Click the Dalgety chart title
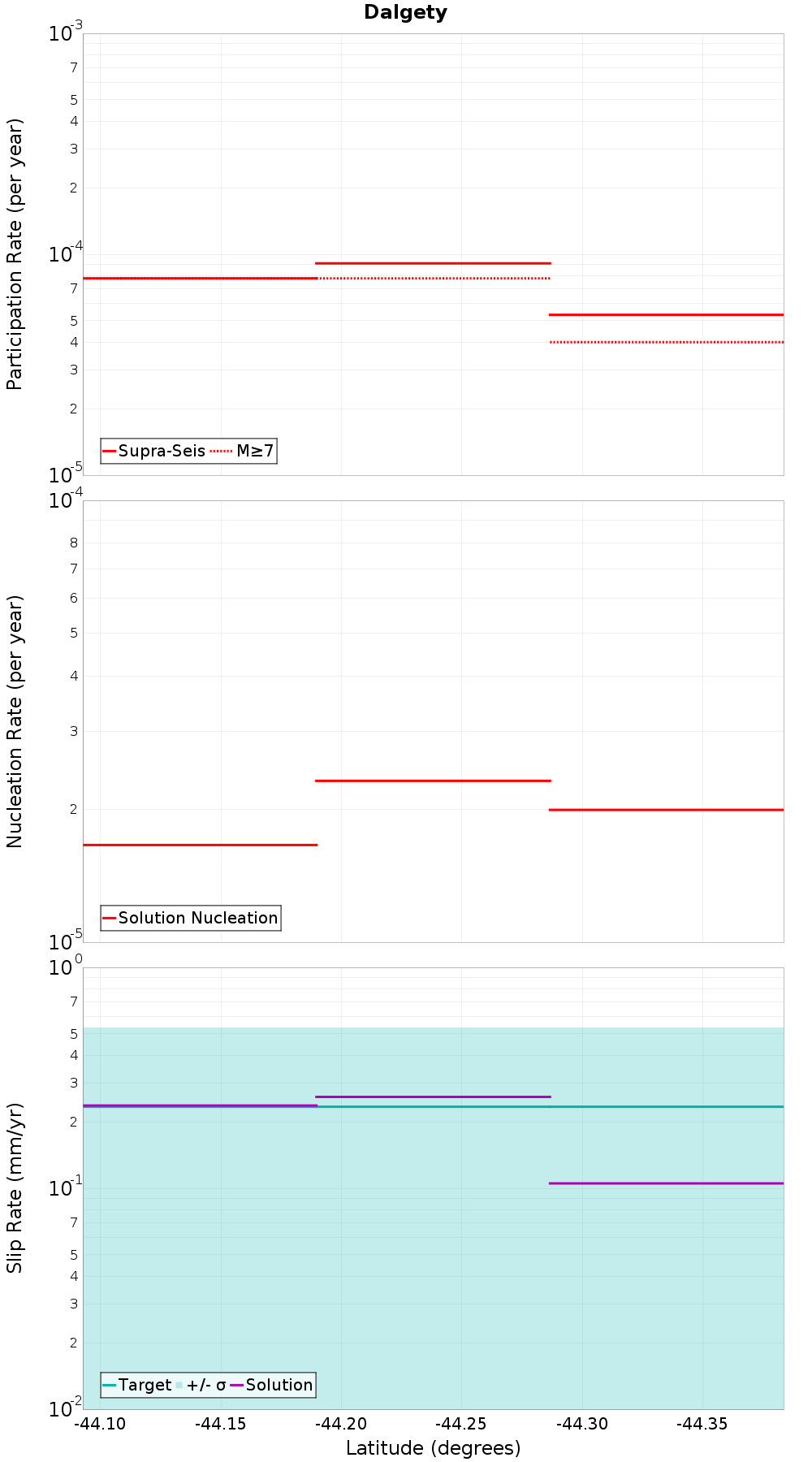The image size is (812, 1462). (405, 12)
